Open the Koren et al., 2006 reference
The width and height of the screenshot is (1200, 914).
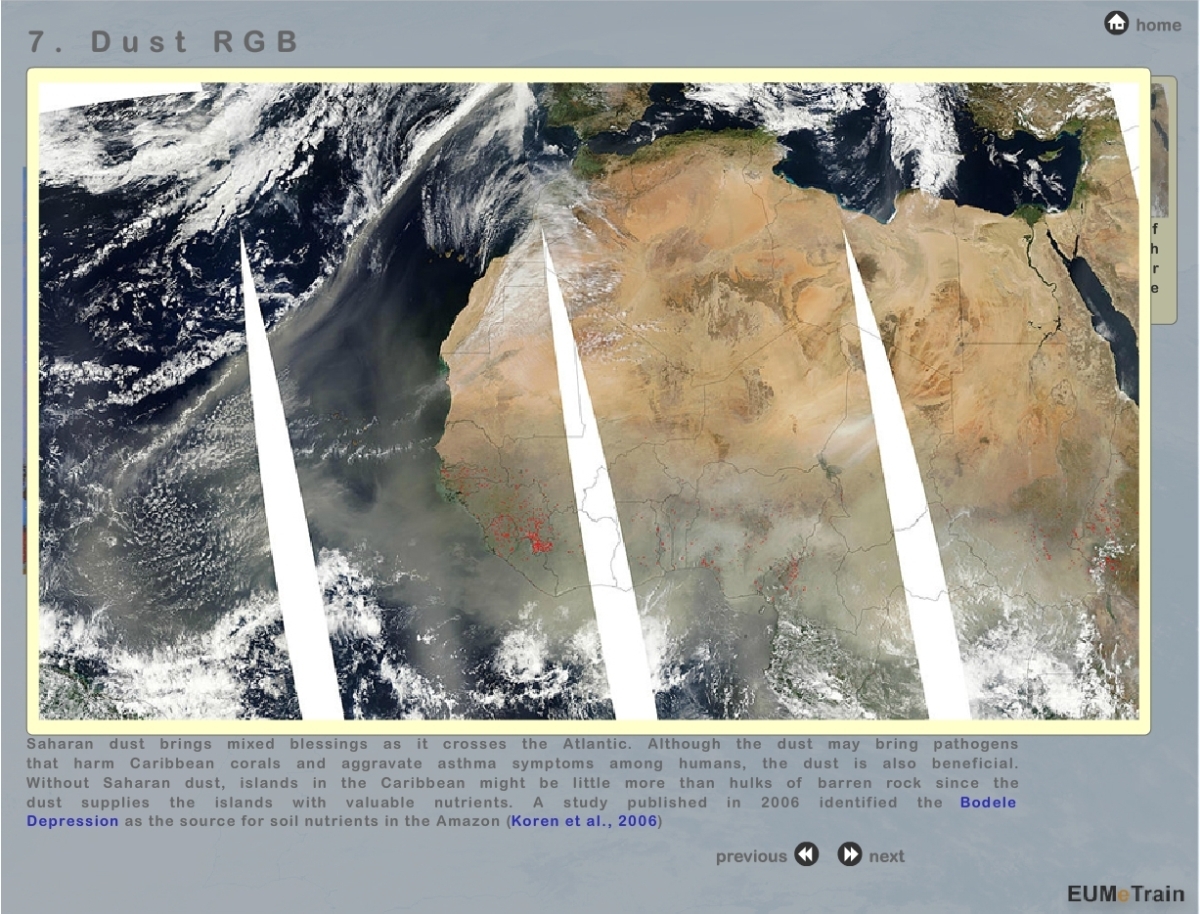(584, 821)
